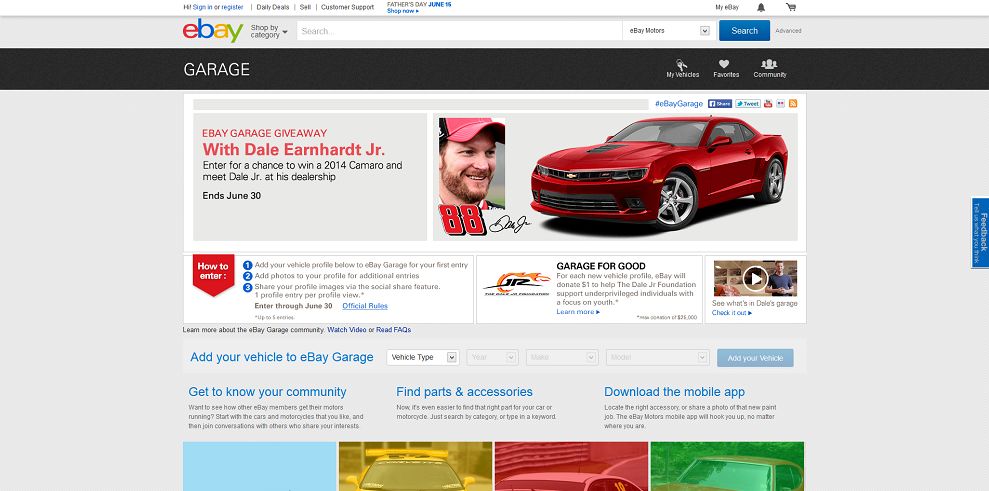The height and width of the screenshot is (491, 989).
Task: Click the blue Search button
Action: 744,30
